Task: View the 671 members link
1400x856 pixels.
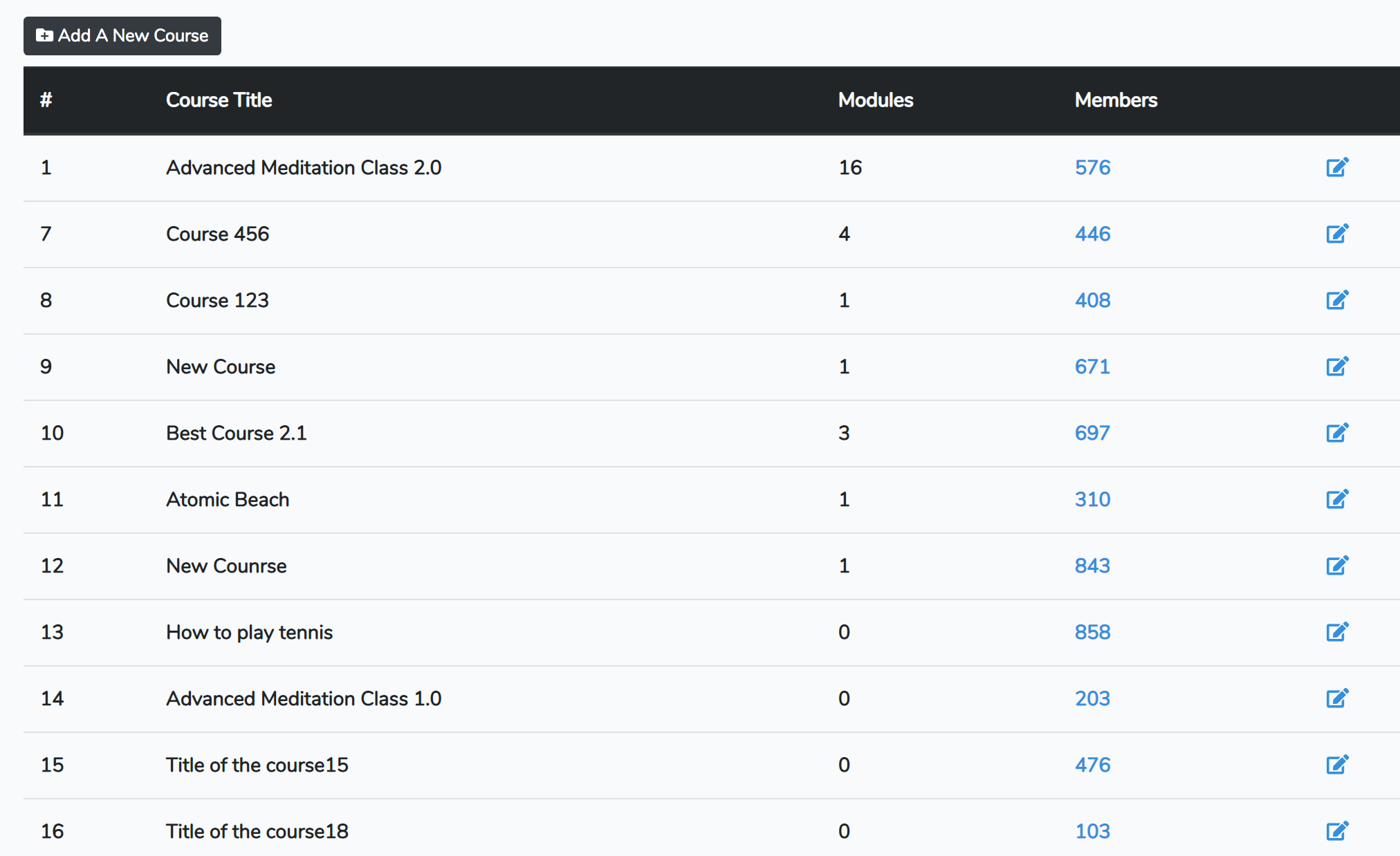Action: point(1092,366)
